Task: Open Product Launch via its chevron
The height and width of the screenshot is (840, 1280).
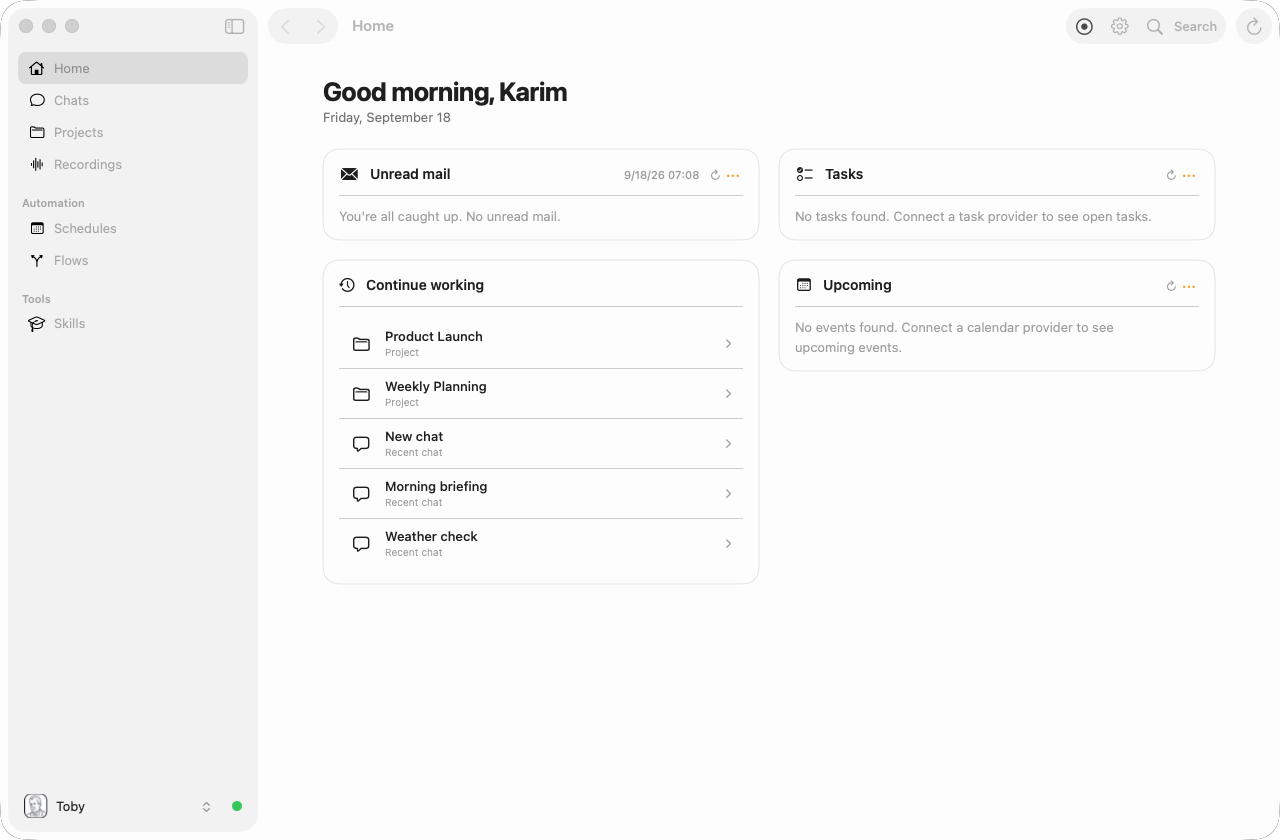Action: pos(728,344)
